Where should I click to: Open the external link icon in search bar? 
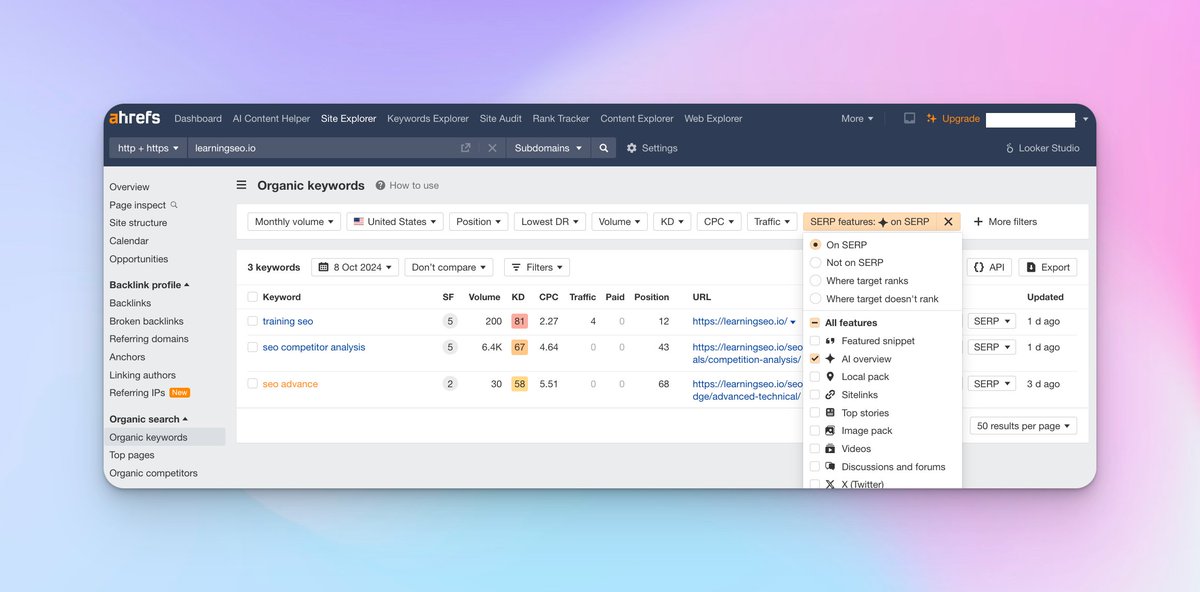coord(465,148)
